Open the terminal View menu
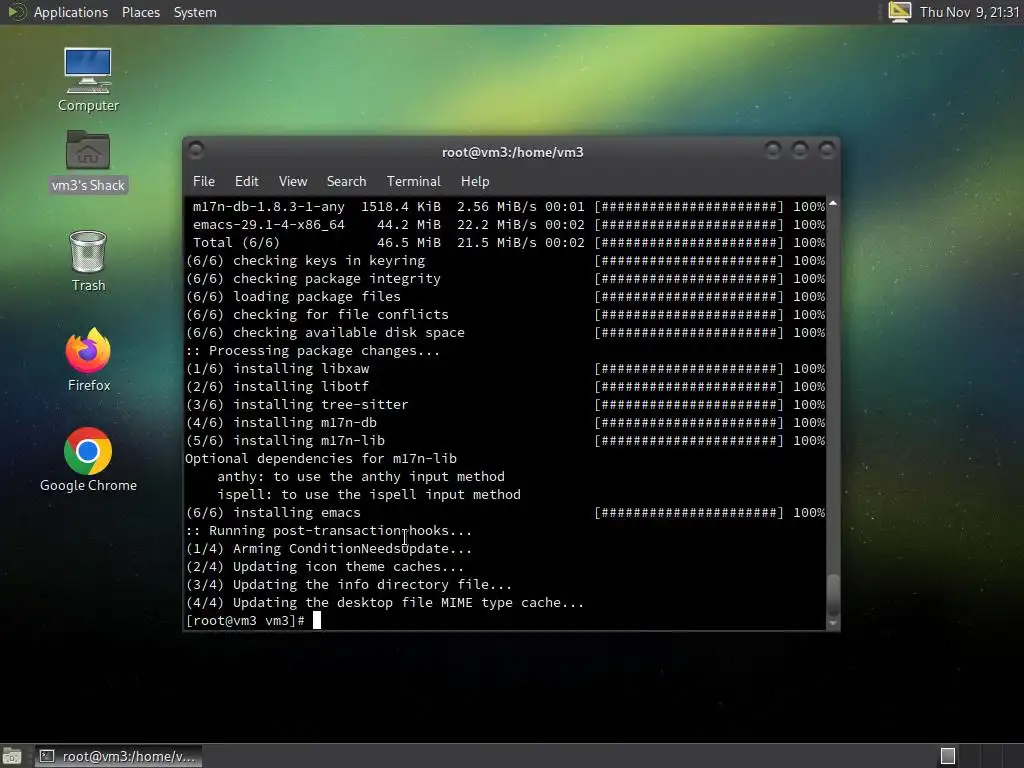This screenshot has height=768, width=1024. tap(293, 181)
